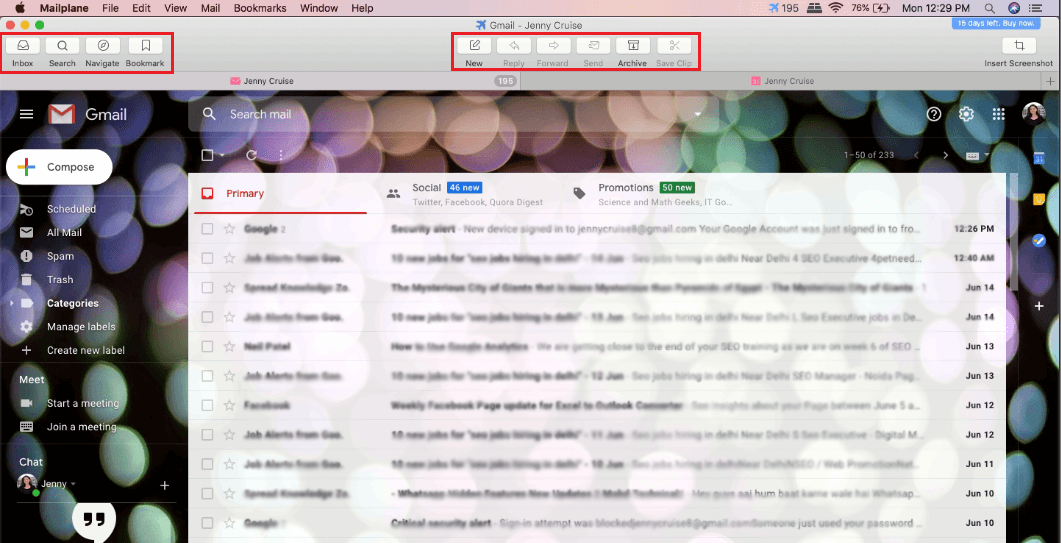The height and width of the screenshot is (543, 1061).
Task: Click the Bookmark toolbar icon
Action: tap(145, 46)
